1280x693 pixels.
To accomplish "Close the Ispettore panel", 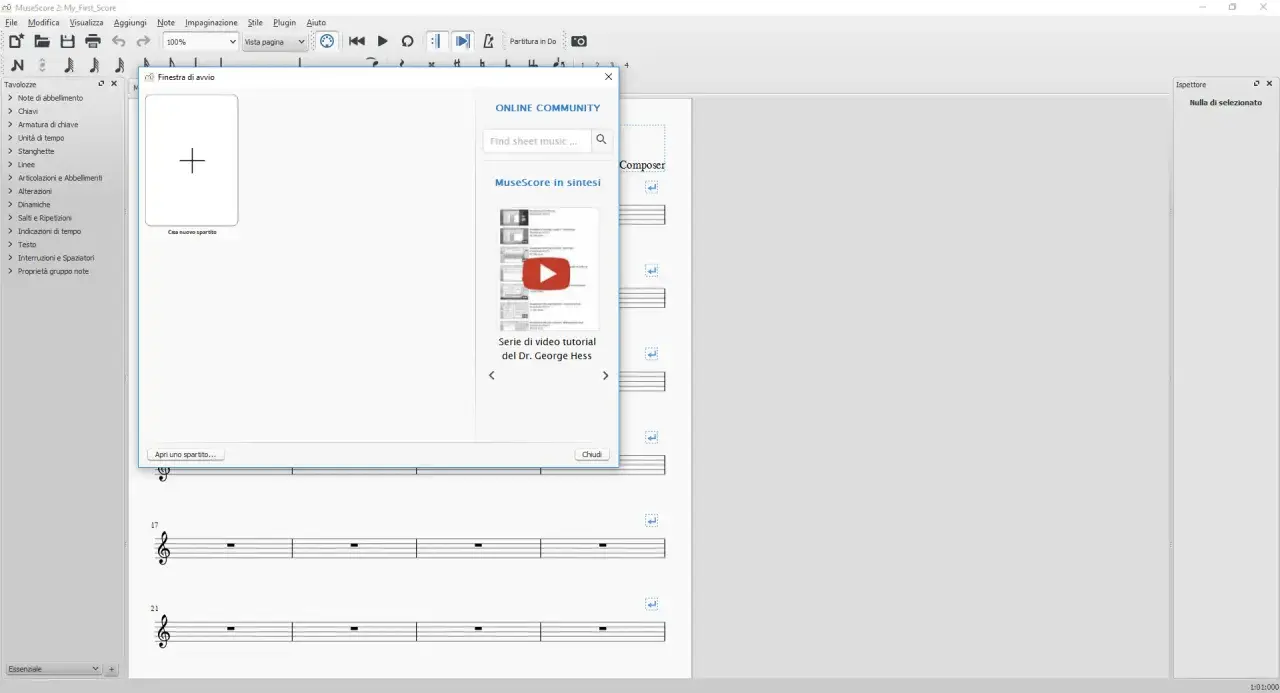I will point(1270,84).
